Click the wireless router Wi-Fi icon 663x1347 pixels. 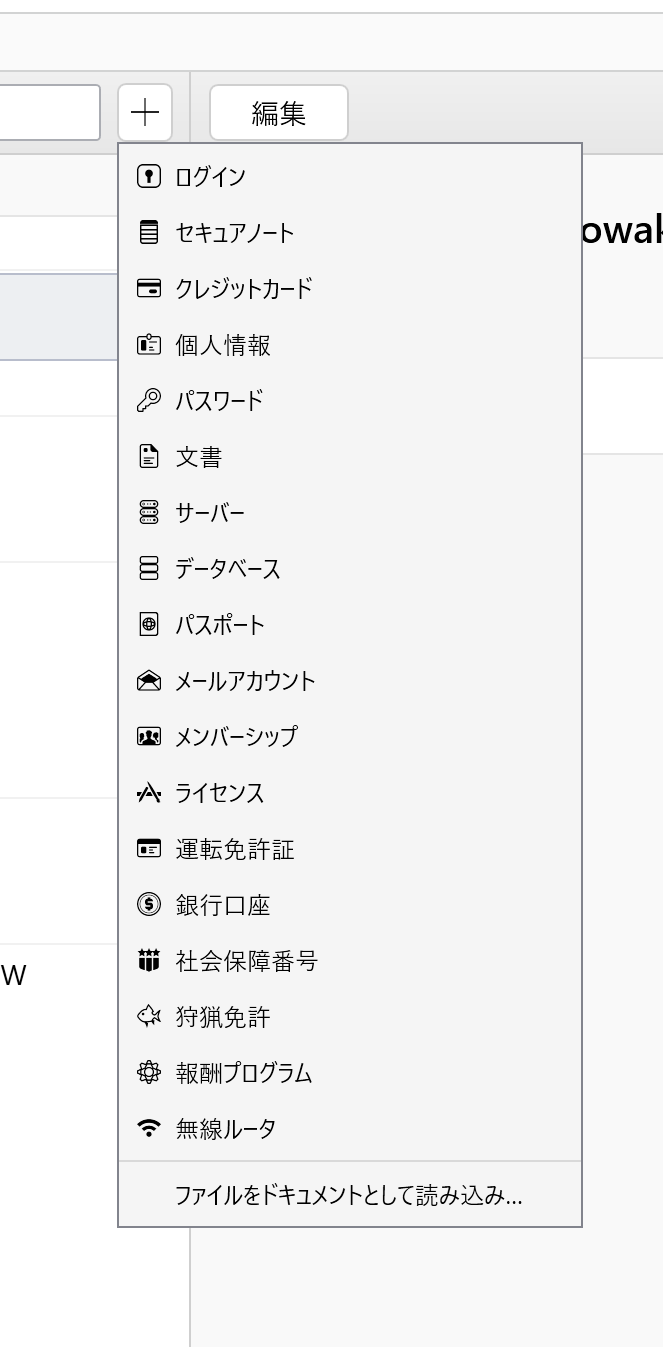tap(148, 1129)
